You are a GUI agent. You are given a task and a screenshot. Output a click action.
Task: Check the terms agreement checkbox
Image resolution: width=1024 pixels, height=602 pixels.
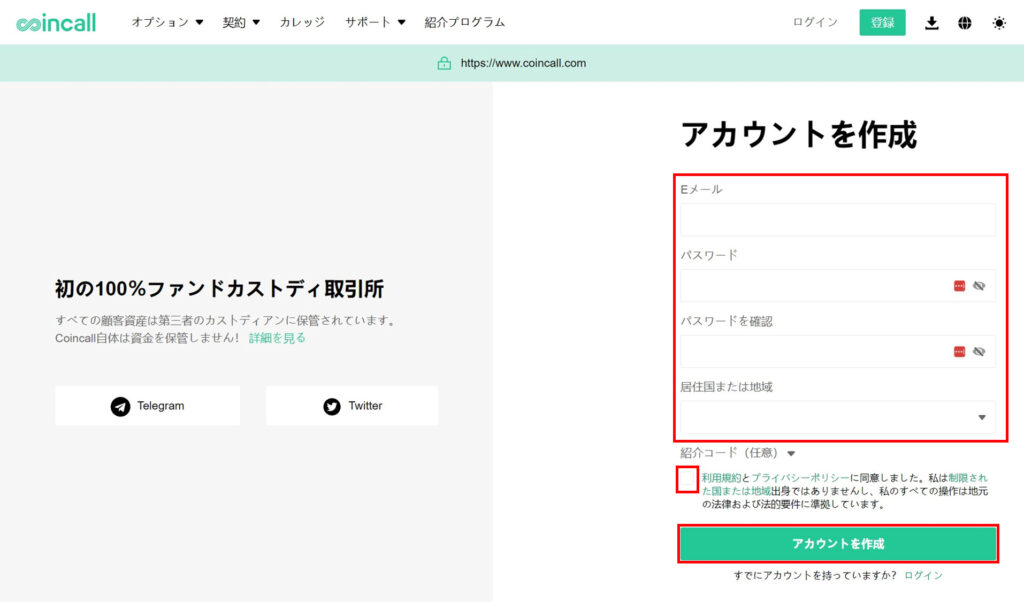point(687,480)
